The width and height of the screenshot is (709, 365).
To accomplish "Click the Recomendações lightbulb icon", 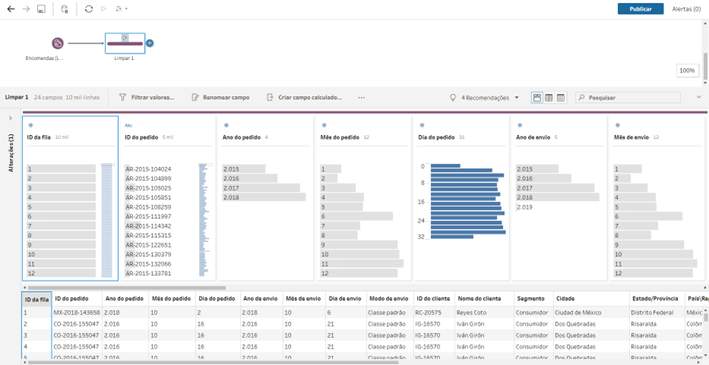I will coord(453,97).
